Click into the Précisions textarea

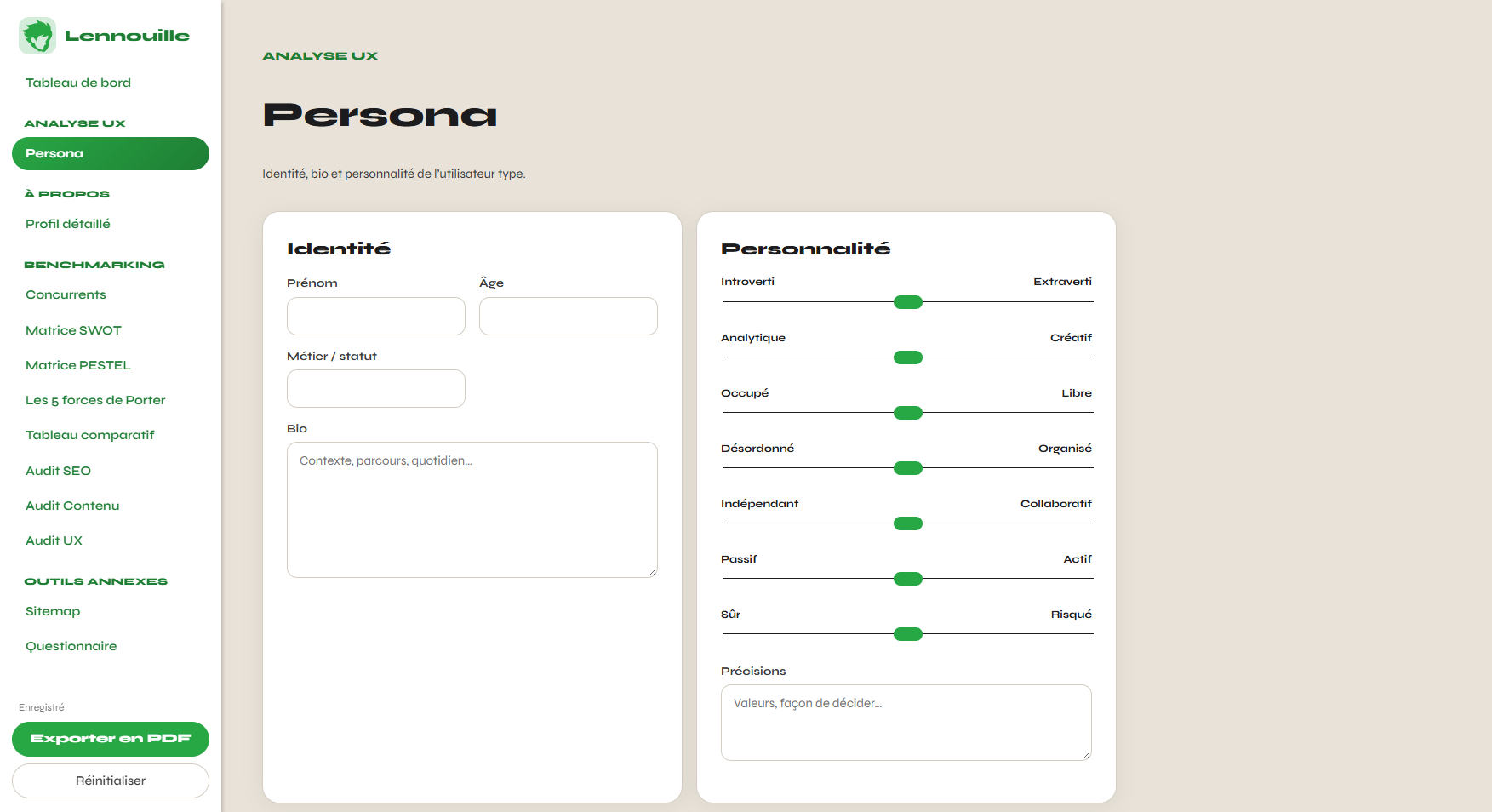point(906,723)
